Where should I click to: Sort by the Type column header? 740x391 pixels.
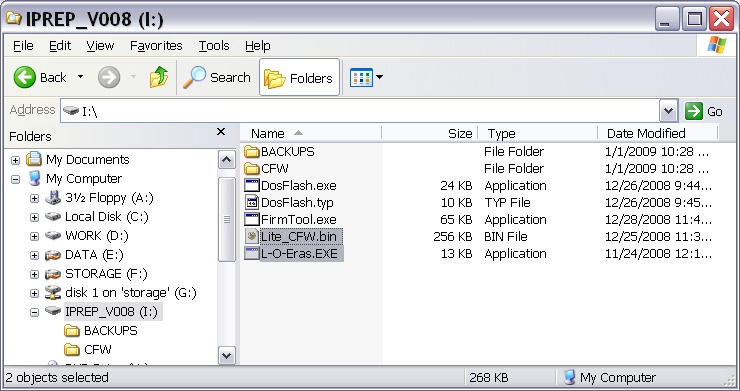pos(538,134)
